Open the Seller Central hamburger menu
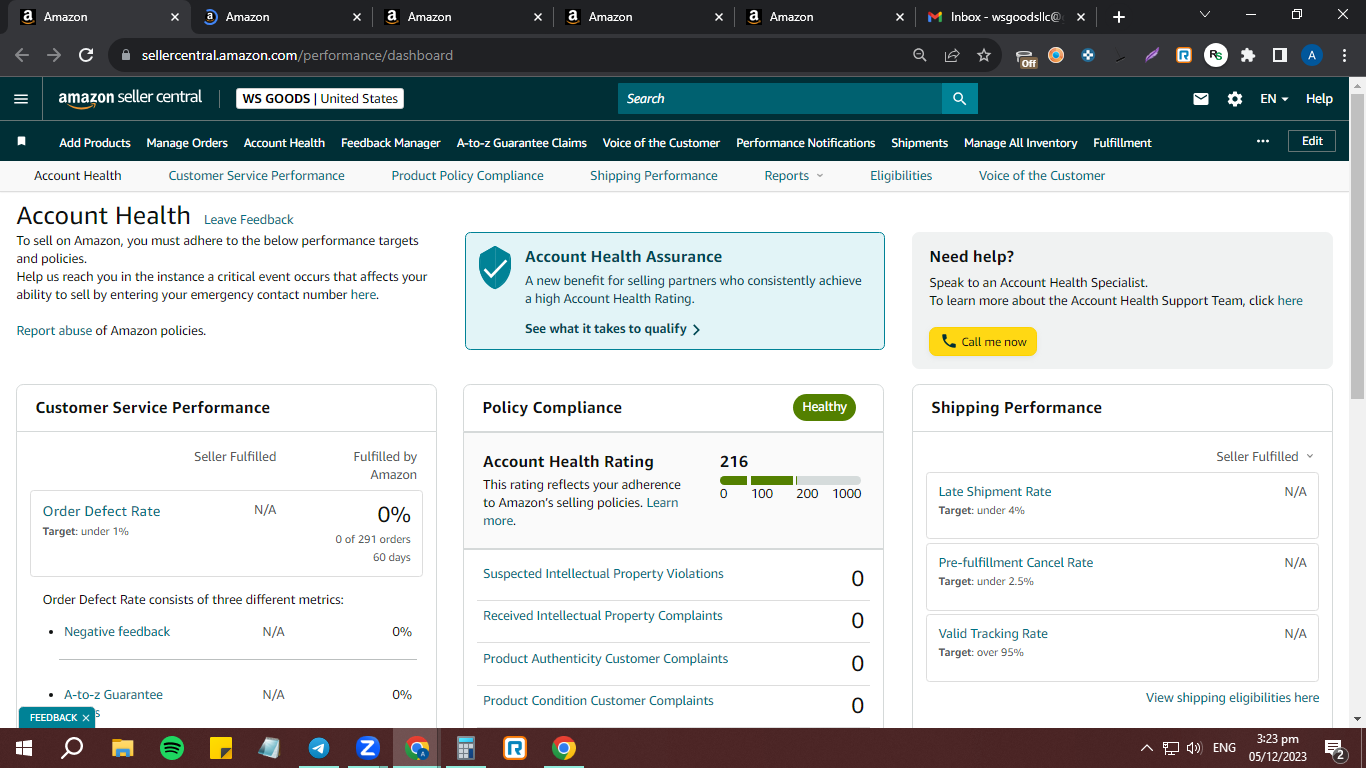 click(21, 99)
